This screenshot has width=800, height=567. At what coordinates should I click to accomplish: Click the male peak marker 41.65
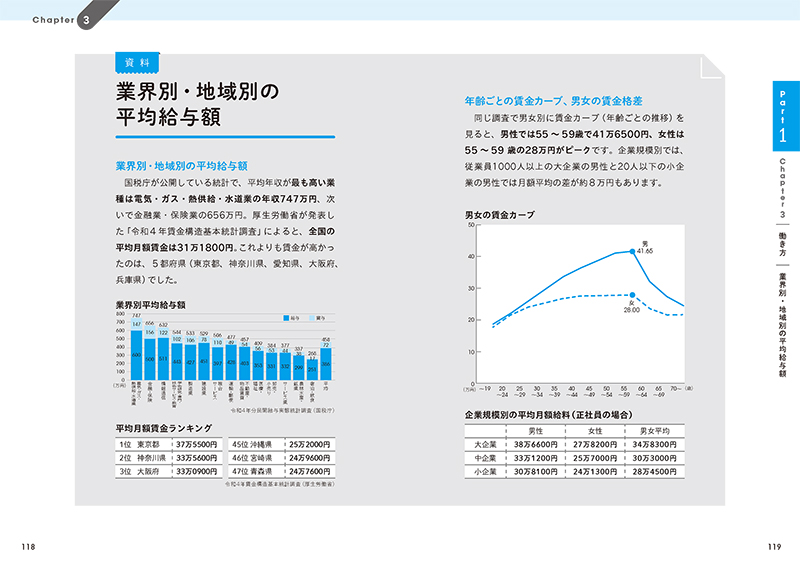(x=633, y=251)
